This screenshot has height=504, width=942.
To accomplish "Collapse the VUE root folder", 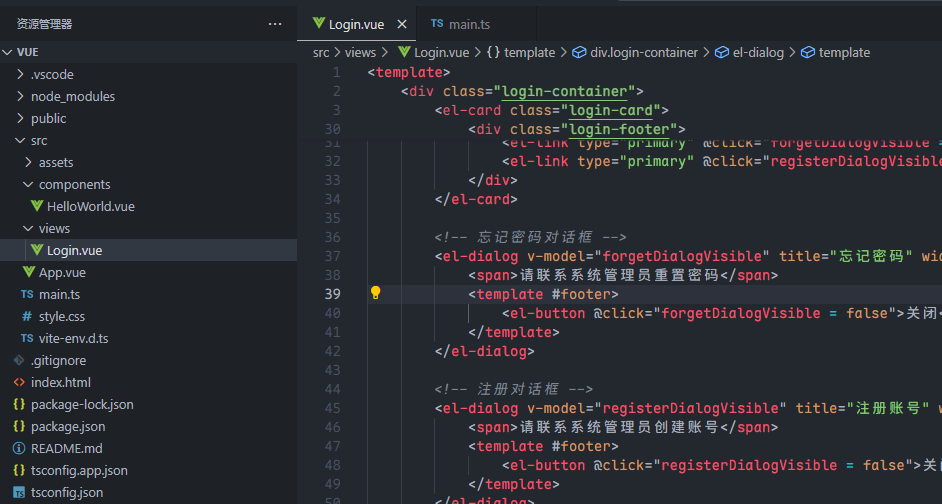I will pyautogui.click(x=28, y=52).
